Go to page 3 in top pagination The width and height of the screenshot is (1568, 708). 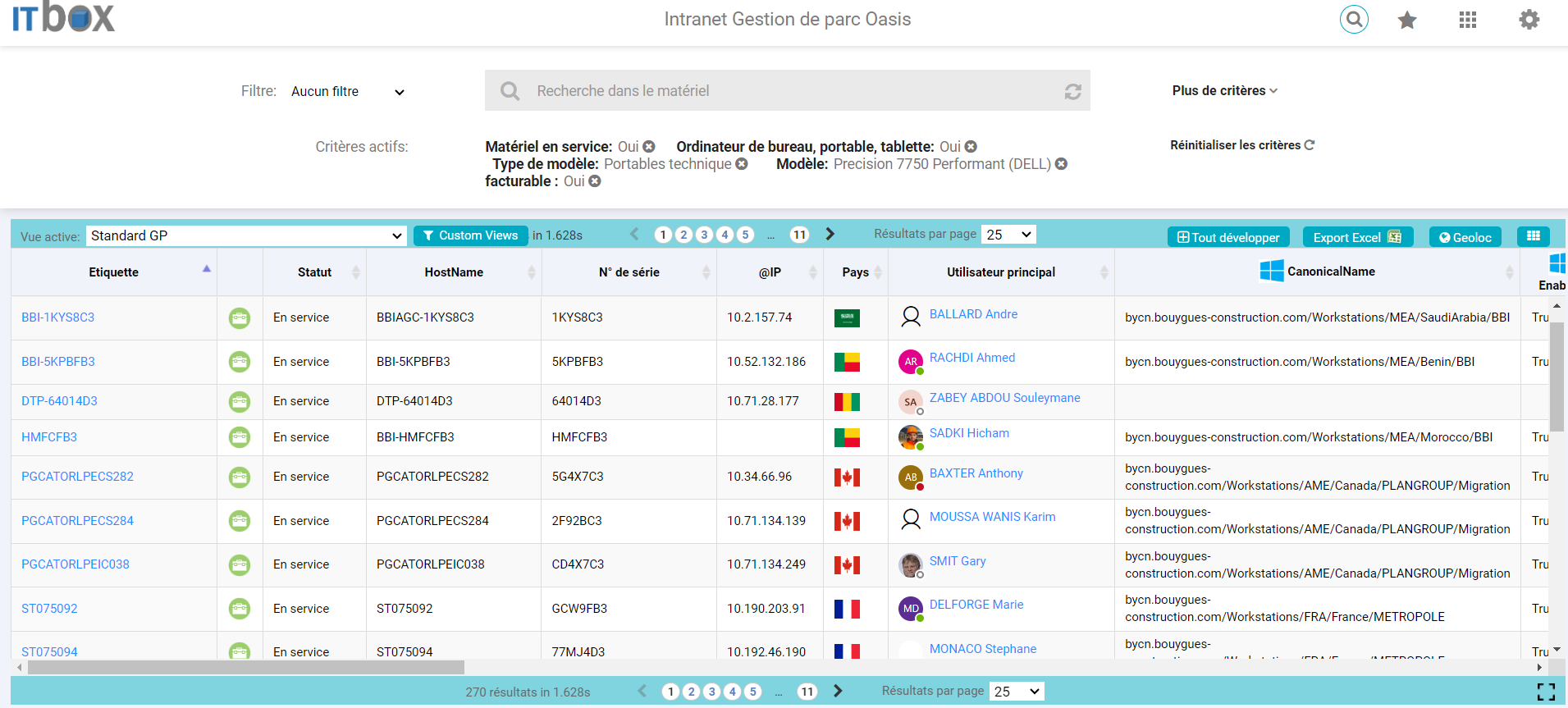pos(704,235)
